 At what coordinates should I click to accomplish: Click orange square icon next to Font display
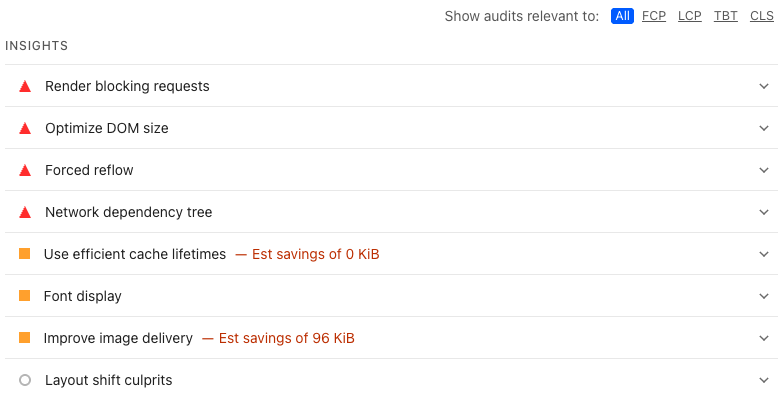(x=24, y=296)
